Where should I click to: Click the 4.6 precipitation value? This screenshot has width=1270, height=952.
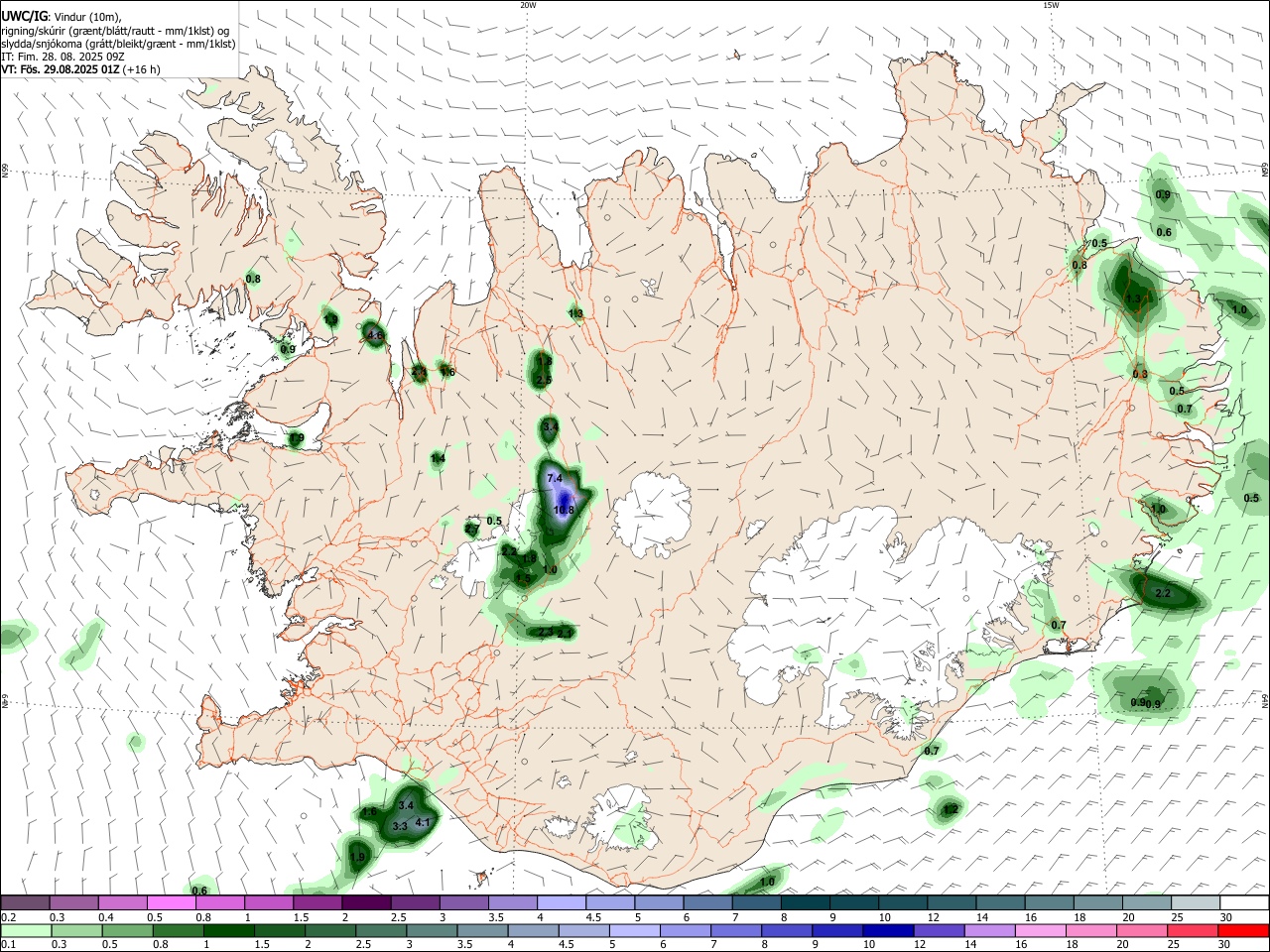point(374,336)
